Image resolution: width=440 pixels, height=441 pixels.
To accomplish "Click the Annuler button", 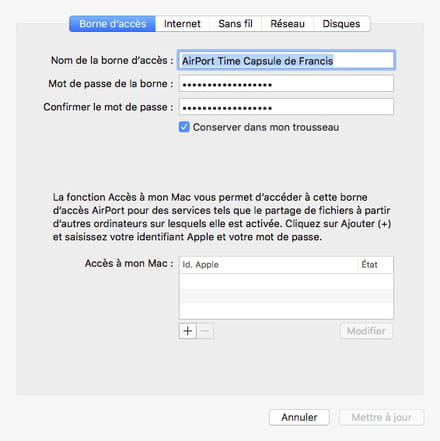I will (x=299, y=417).
